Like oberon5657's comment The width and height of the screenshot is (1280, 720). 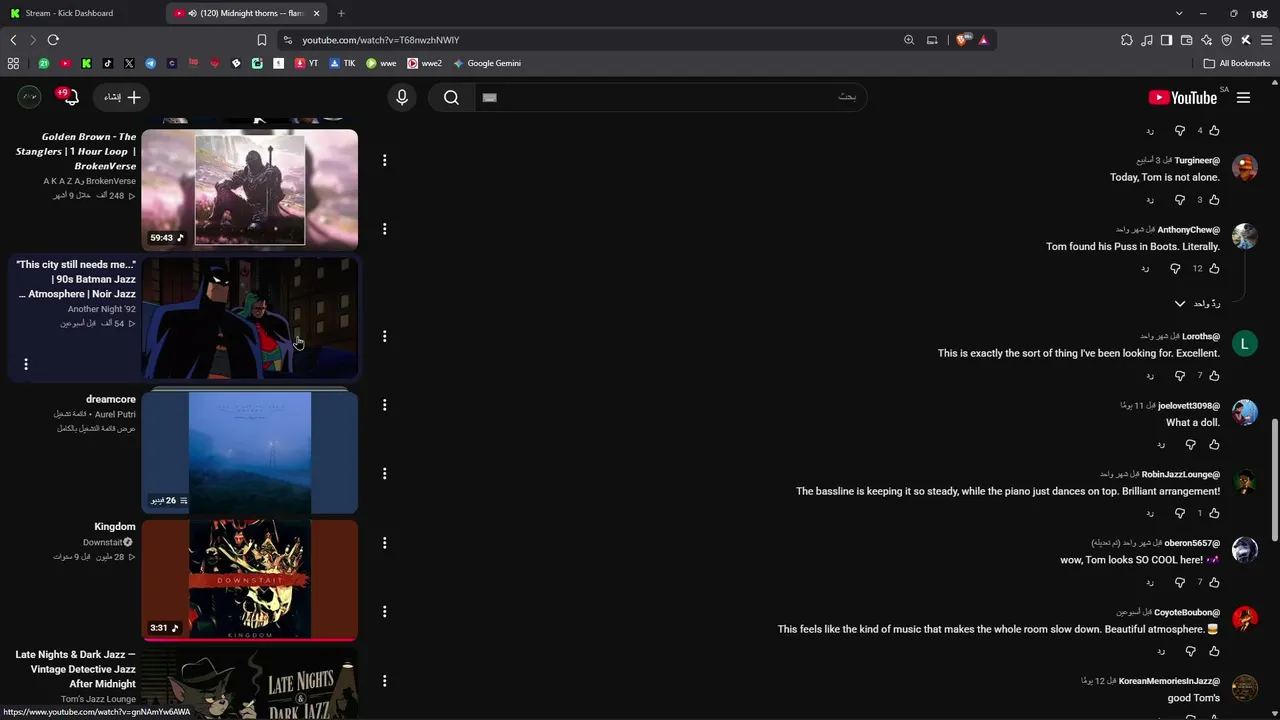click(x=1214, y=583)
